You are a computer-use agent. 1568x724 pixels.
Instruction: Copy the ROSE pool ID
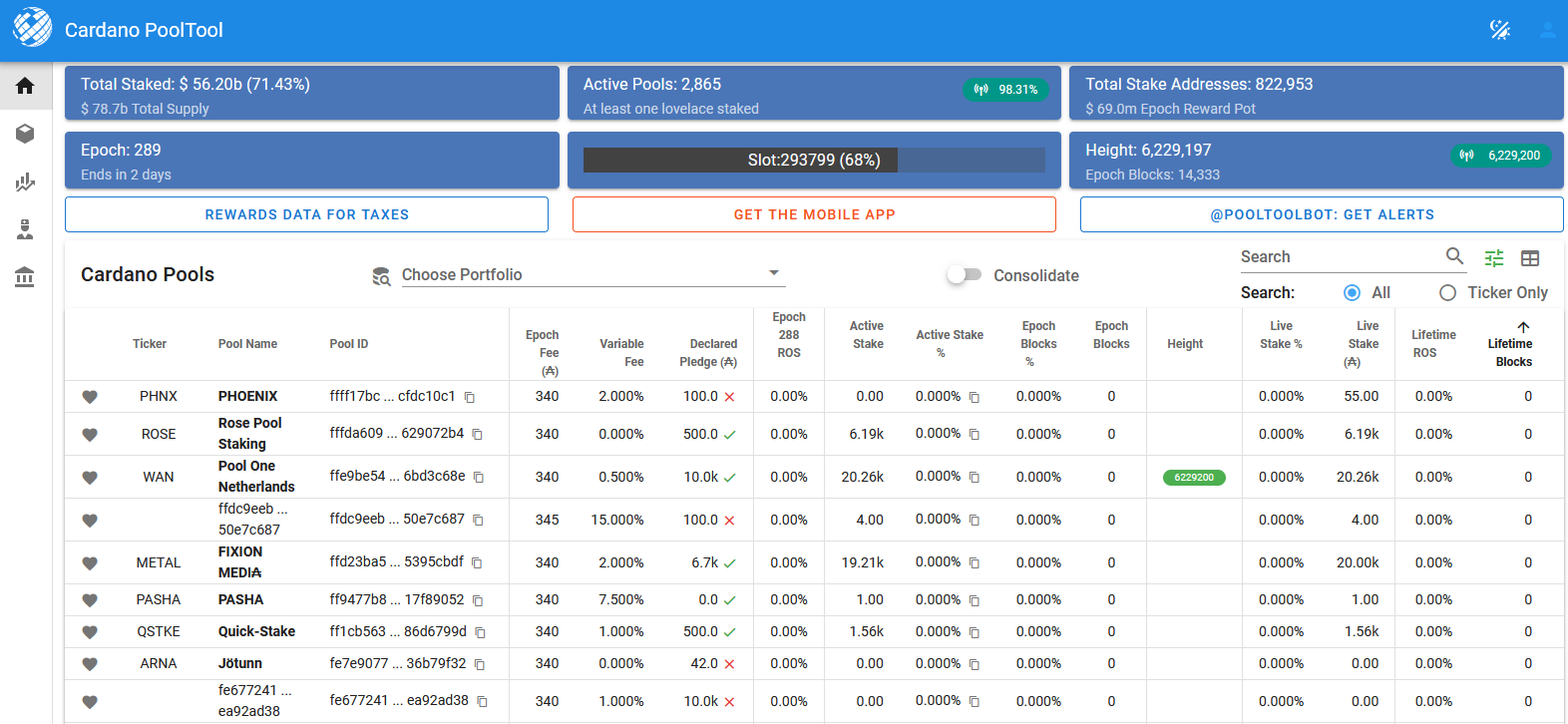click(x=478, y=434)
